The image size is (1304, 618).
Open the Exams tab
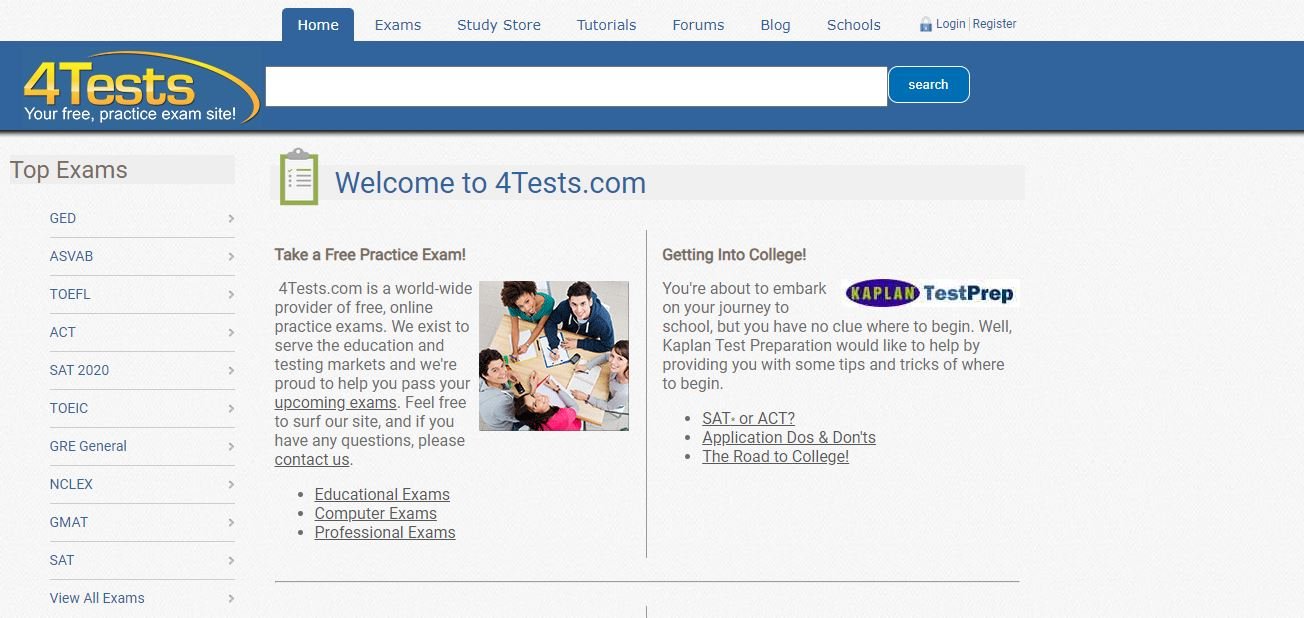tap(398, 25)
